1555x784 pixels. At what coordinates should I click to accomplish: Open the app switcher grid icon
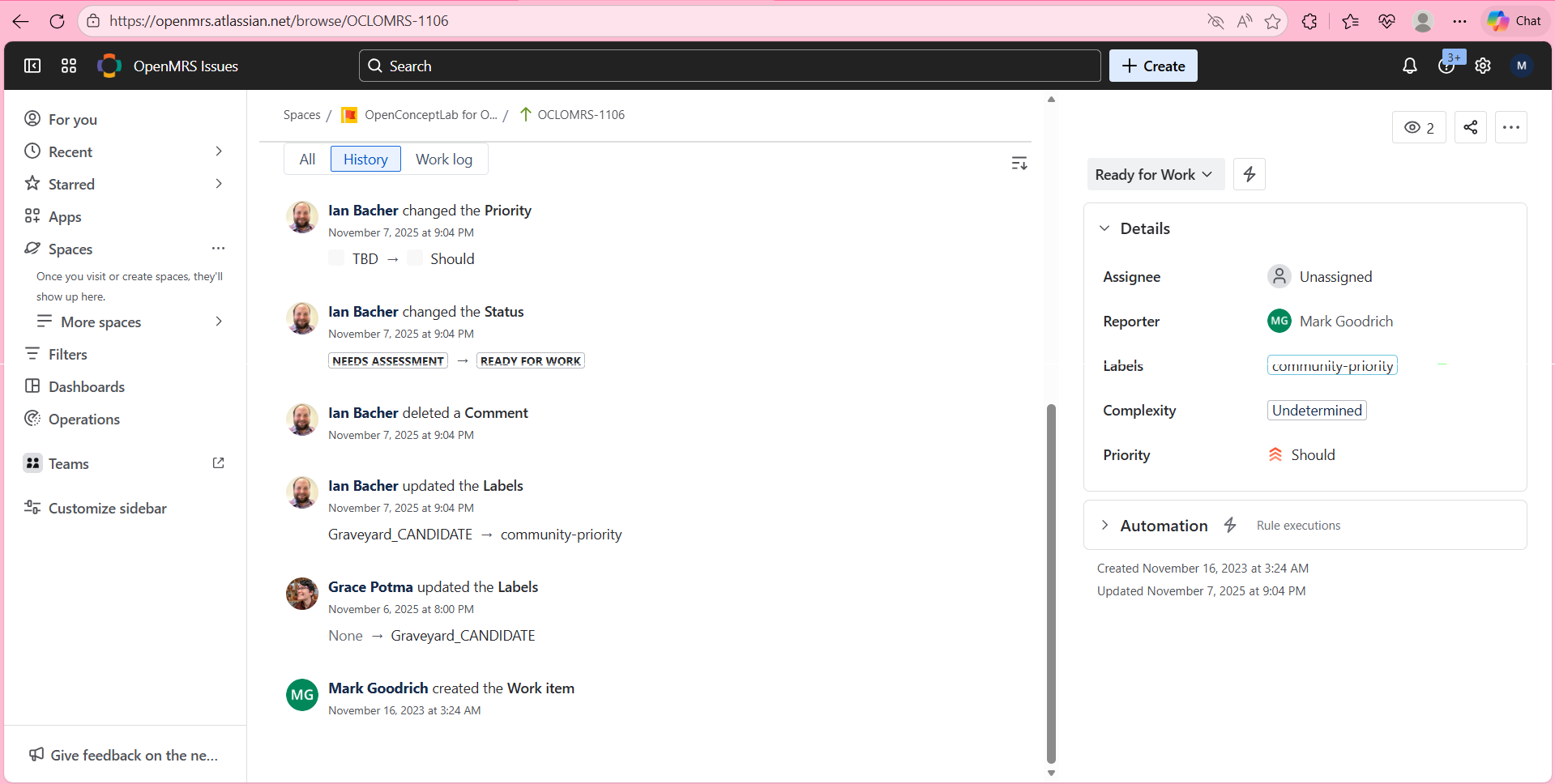(69, 66)
